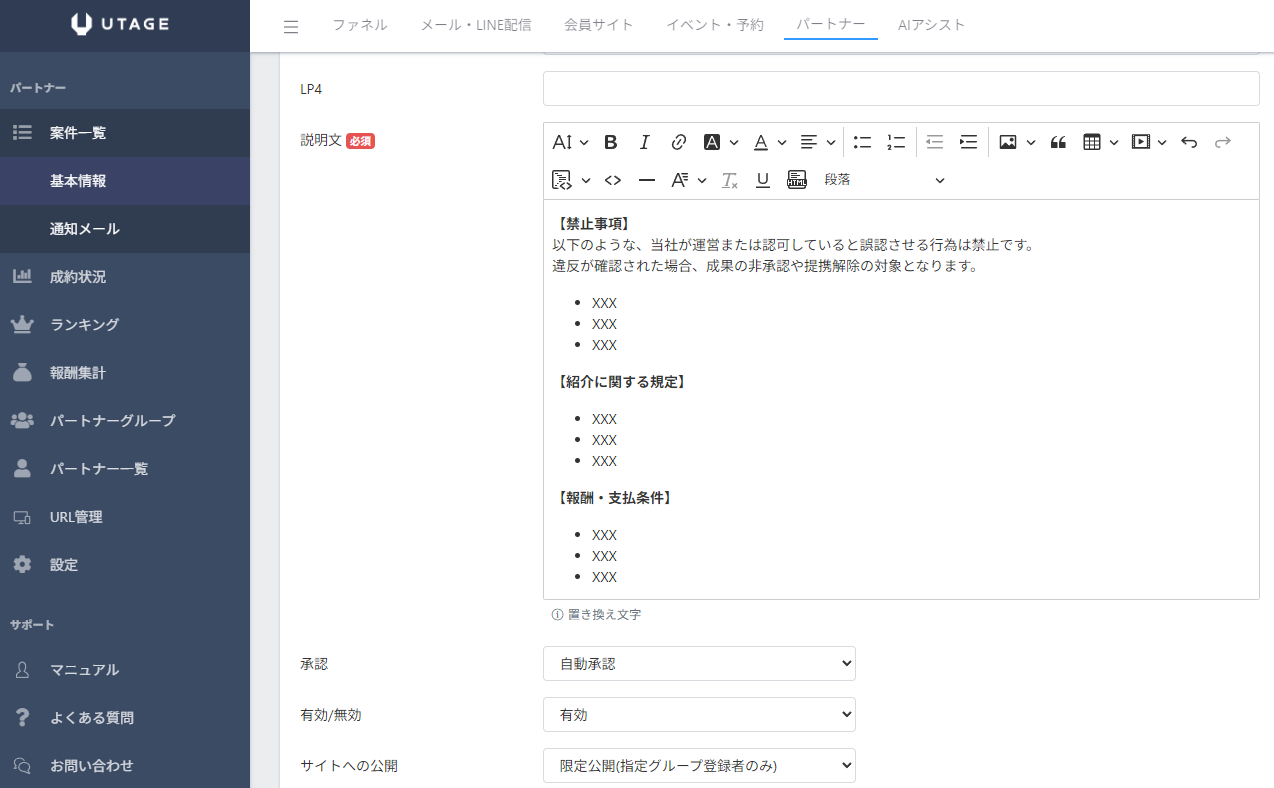Apply underline formatting

click(763, 180)
